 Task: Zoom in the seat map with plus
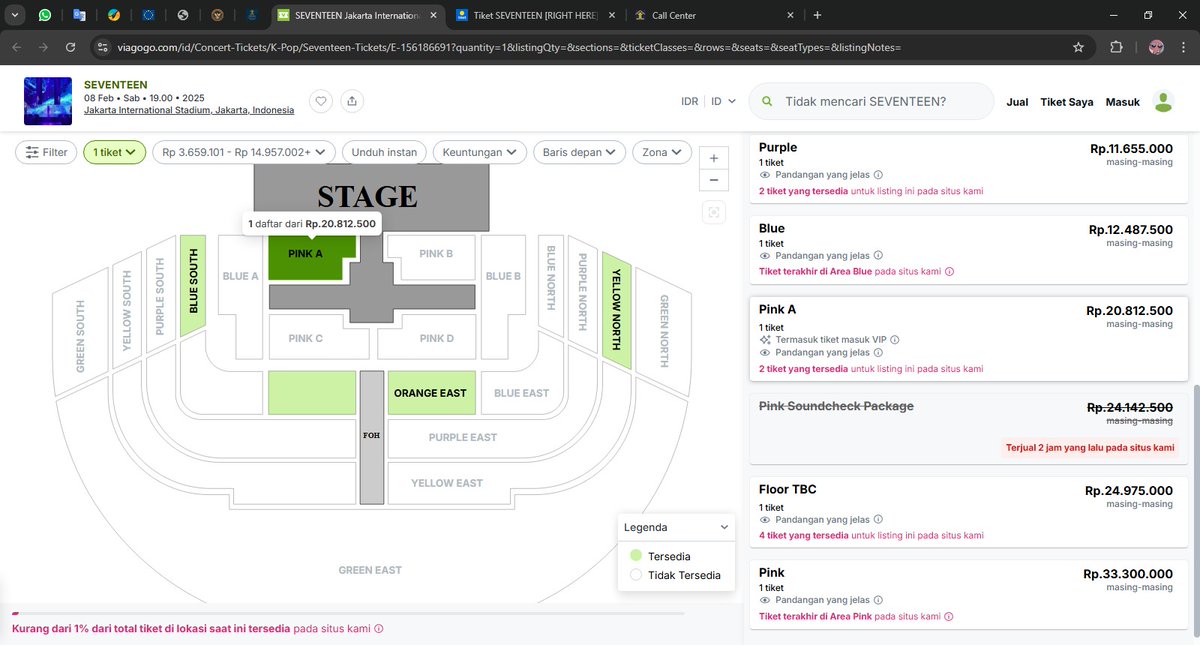click(x=713, y=158)
